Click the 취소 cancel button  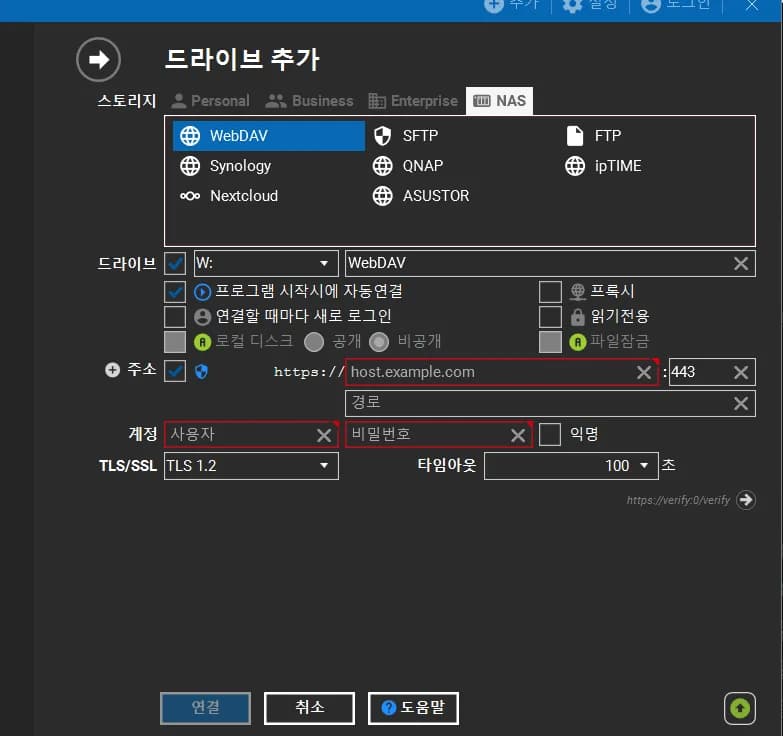310,708
